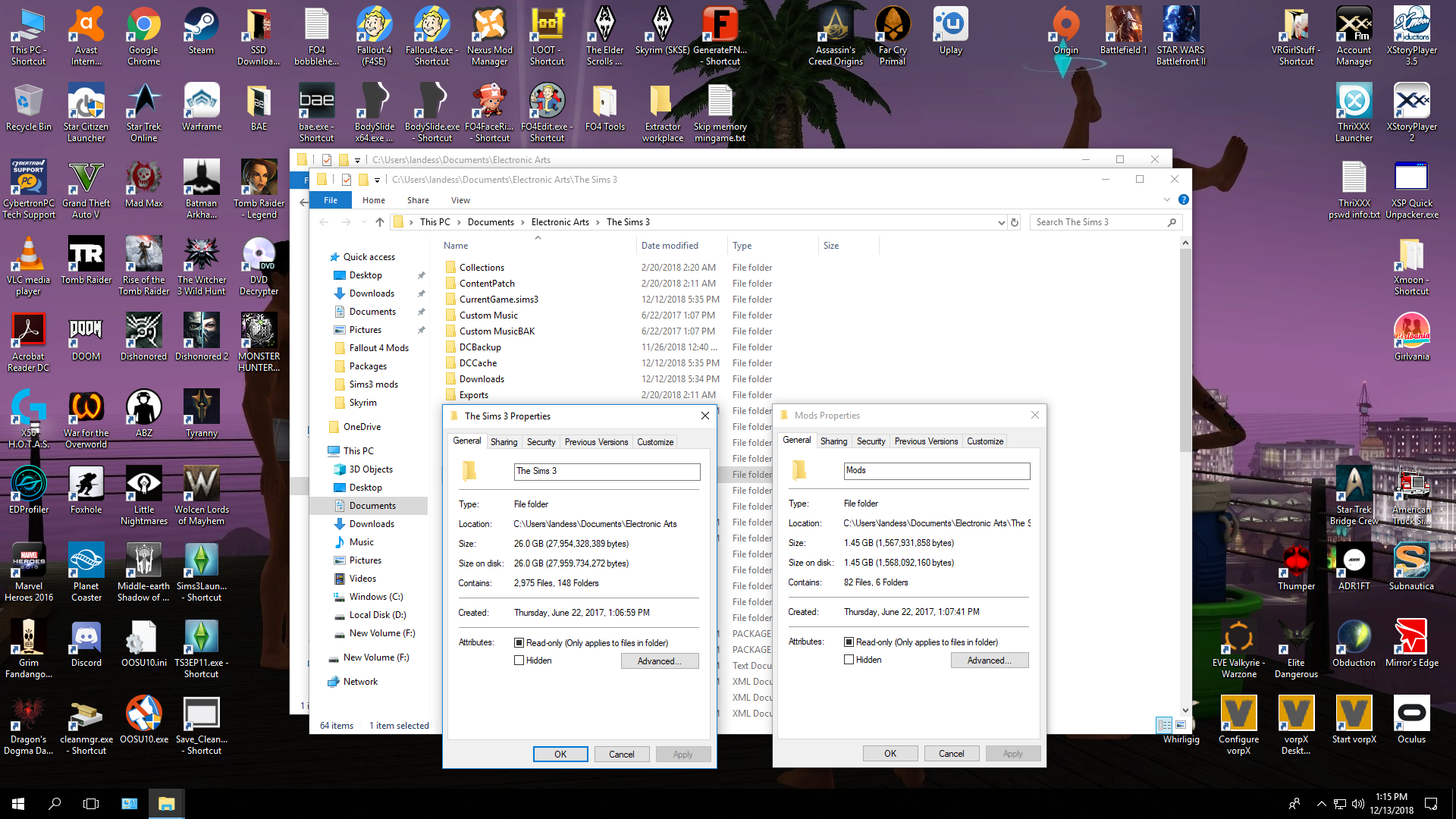
Task: Refresh The Sims 3 folder view
Action: coord(1015,222)
